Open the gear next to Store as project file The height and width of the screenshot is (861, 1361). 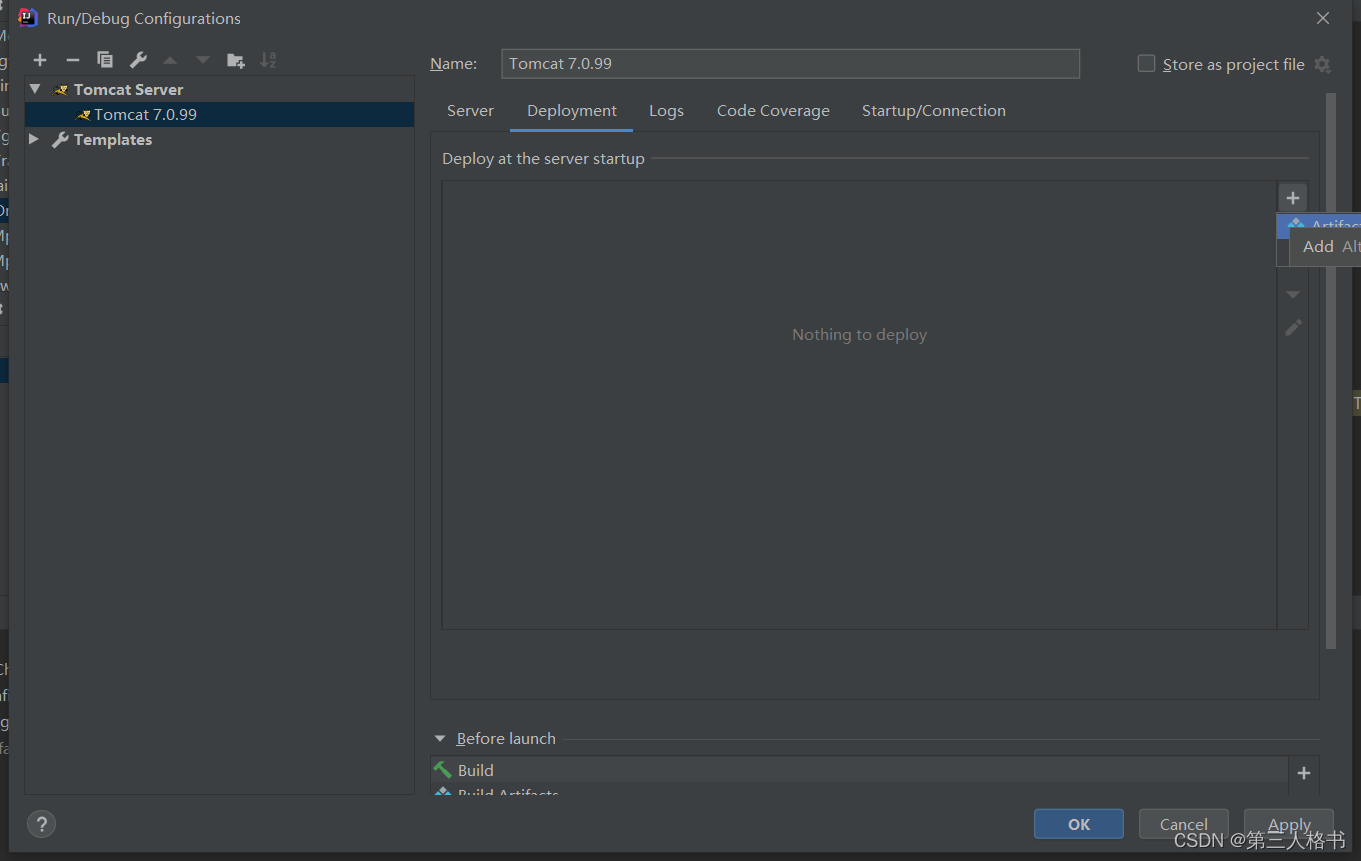(1322, 64)
